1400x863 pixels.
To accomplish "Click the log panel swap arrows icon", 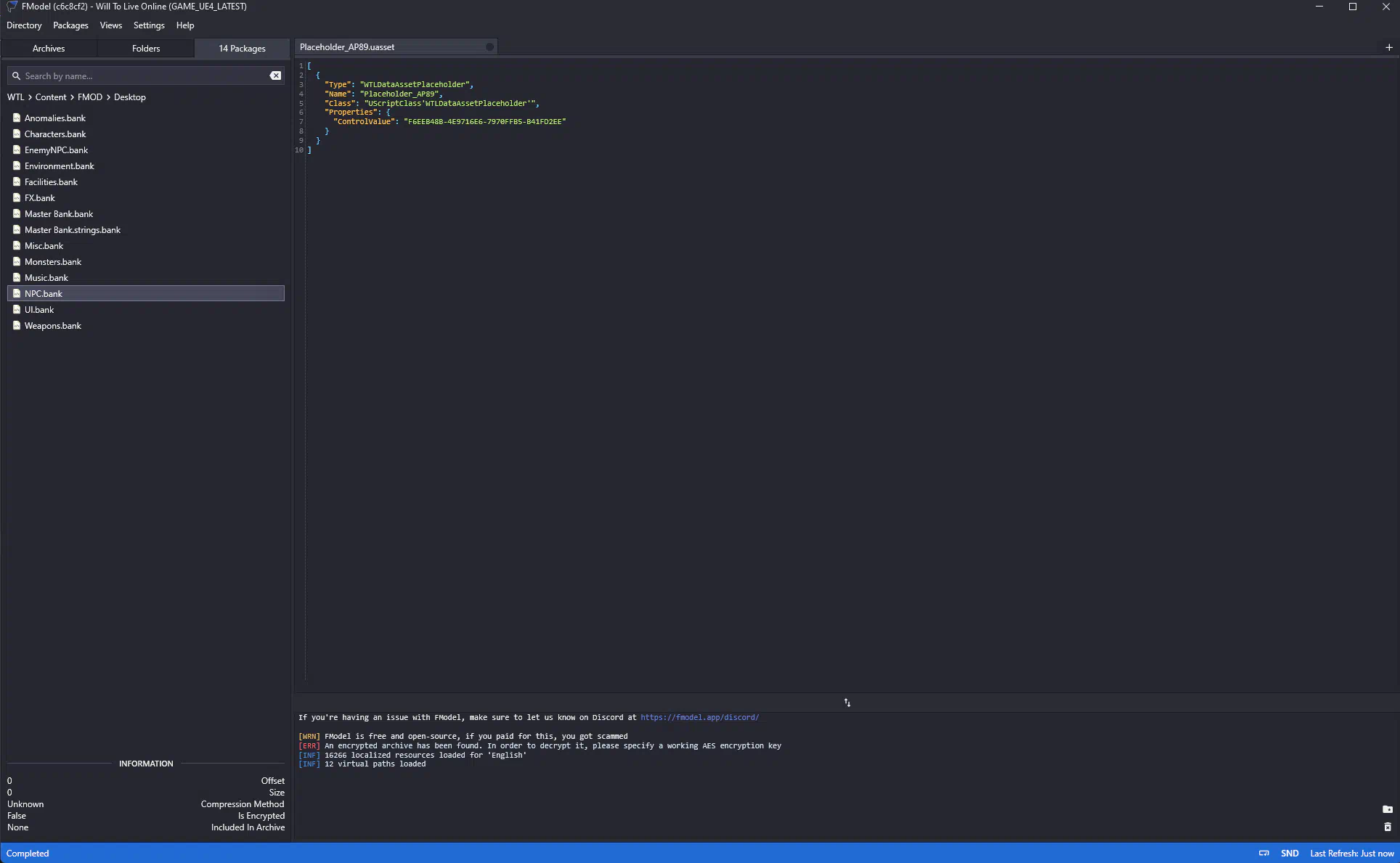I will point(847,703).
